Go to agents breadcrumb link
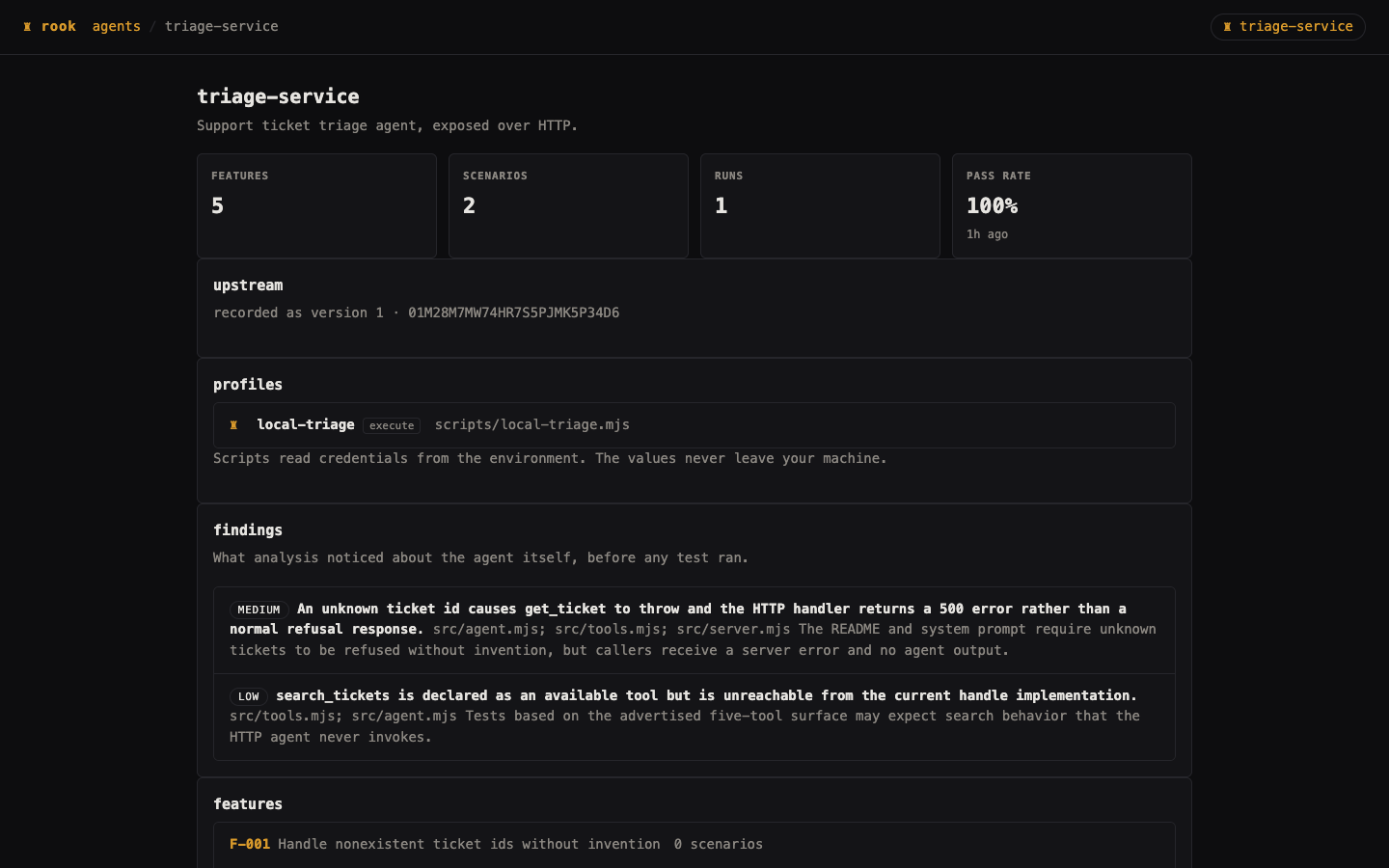Viewport: 1389px width, 868px height. 117,27
